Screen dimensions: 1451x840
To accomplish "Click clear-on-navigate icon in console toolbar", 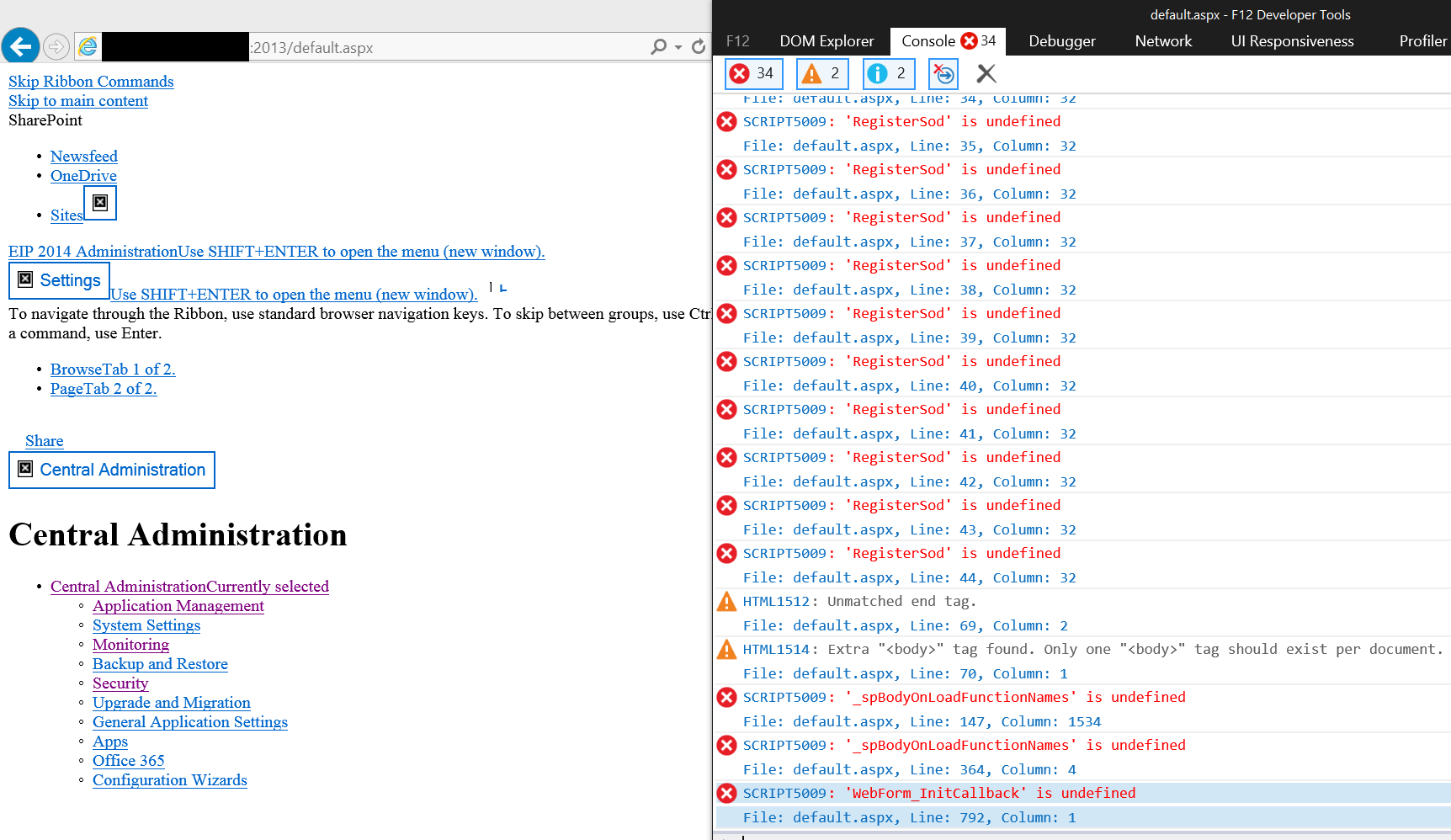I will pyautogui.click(x=943, y=74).
